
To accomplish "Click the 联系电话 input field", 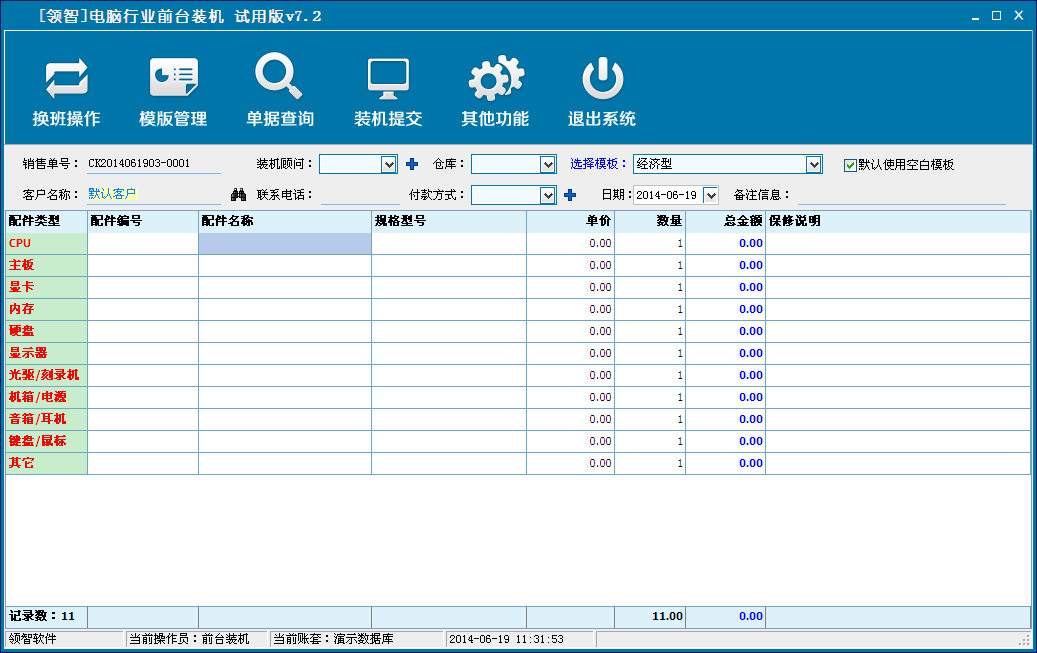I will click(x=360, y=195).
